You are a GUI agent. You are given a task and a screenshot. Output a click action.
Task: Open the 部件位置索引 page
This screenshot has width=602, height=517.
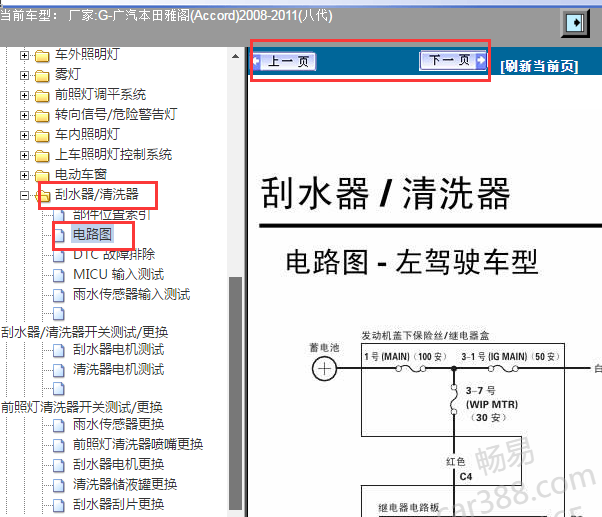(112, 215)
